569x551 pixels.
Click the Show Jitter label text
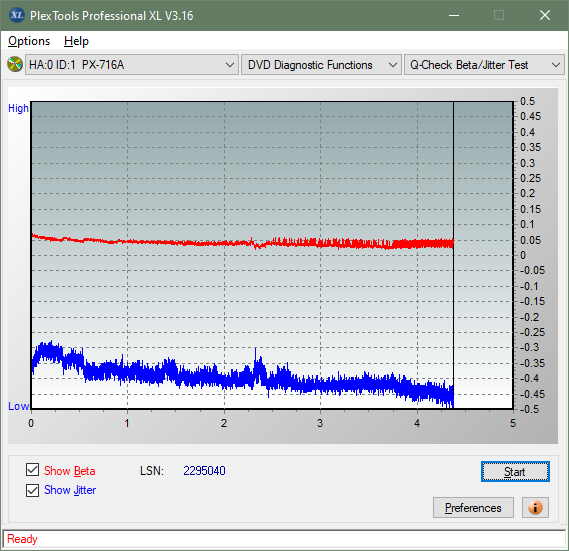70,490
